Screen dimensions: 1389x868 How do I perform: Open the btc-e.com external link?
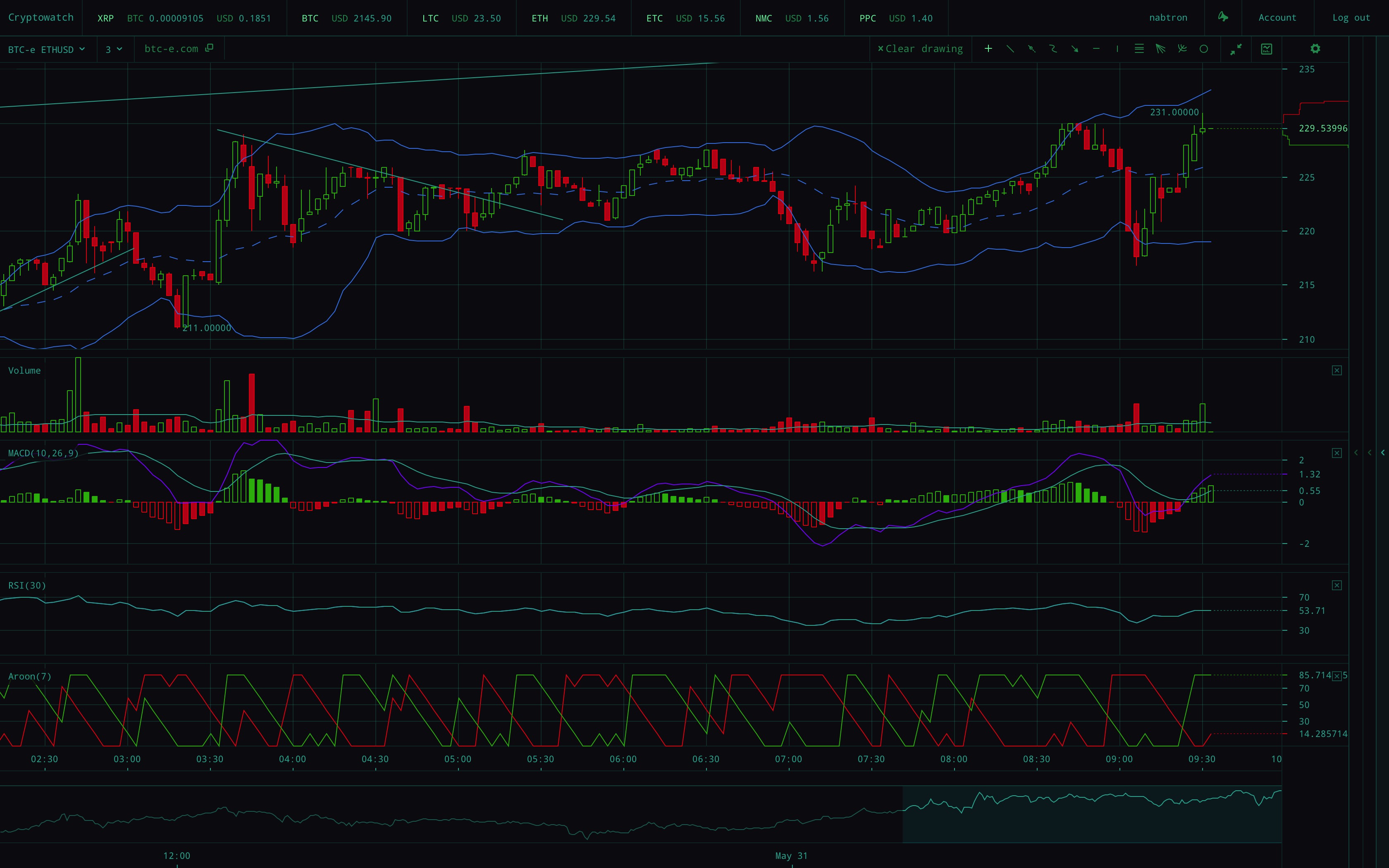click(179, 49)
